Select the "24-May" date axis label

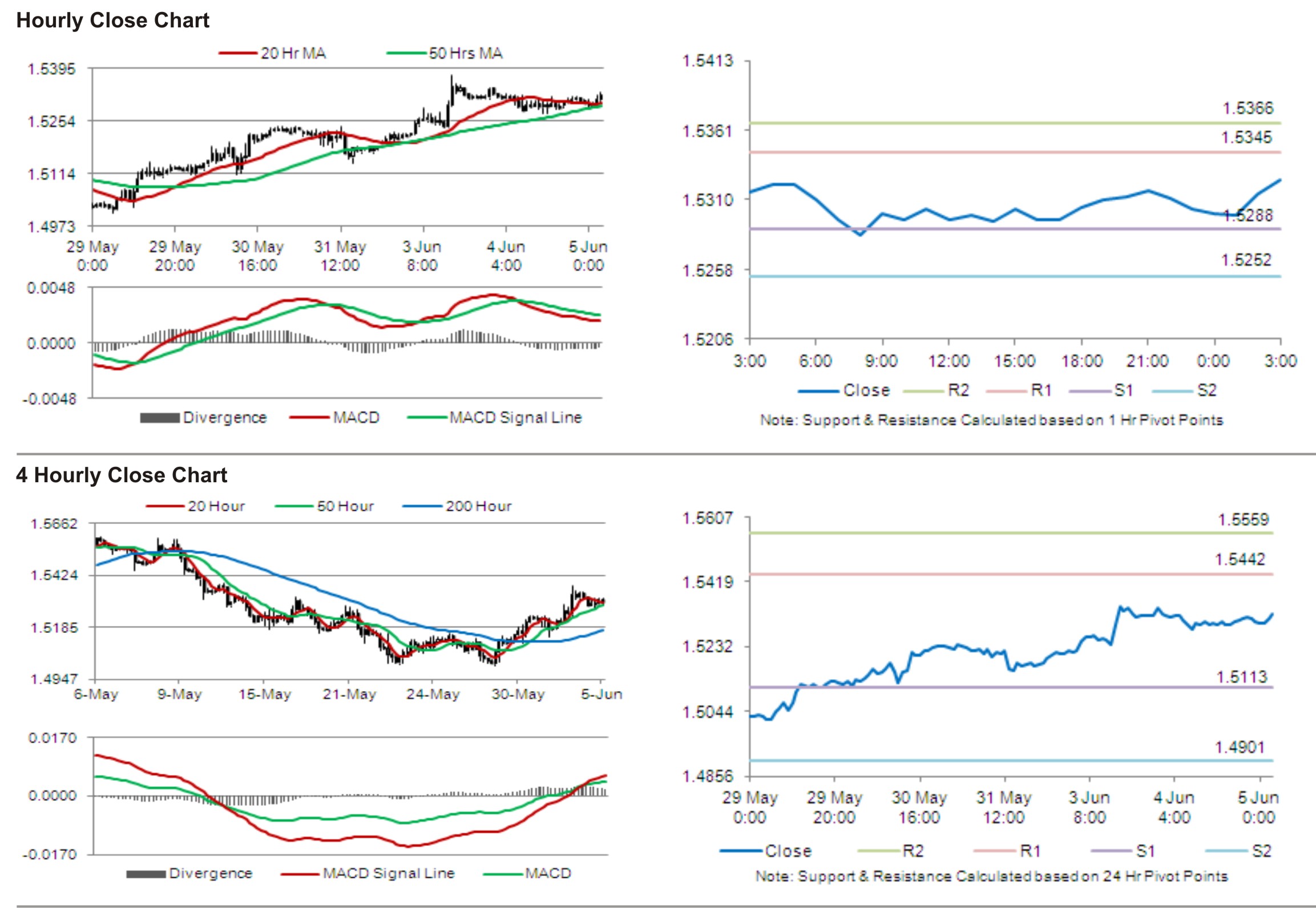(433, 695)
